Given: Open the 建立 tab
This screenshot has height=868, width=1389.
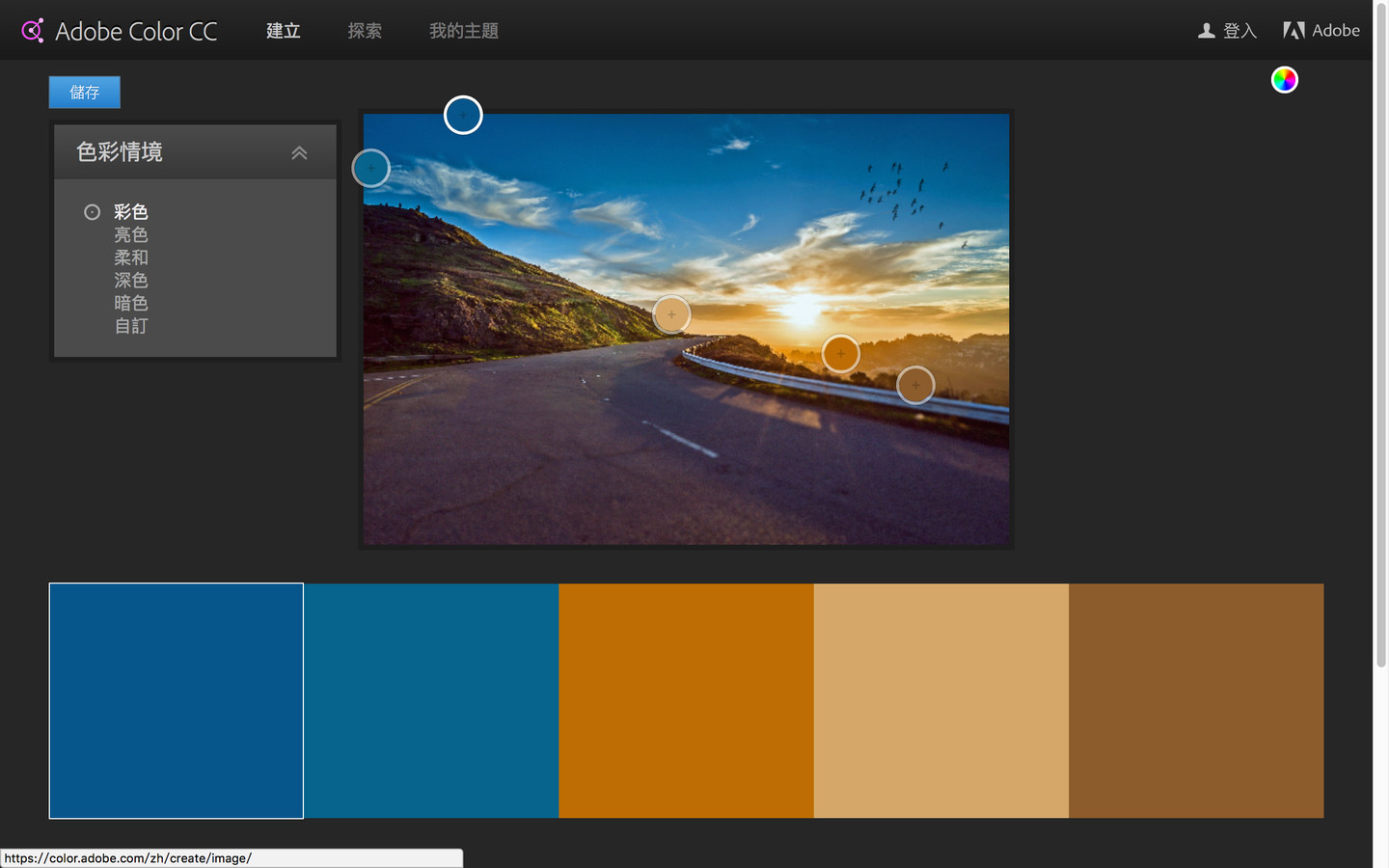Looking at the screenshot, I should point(284,31).
